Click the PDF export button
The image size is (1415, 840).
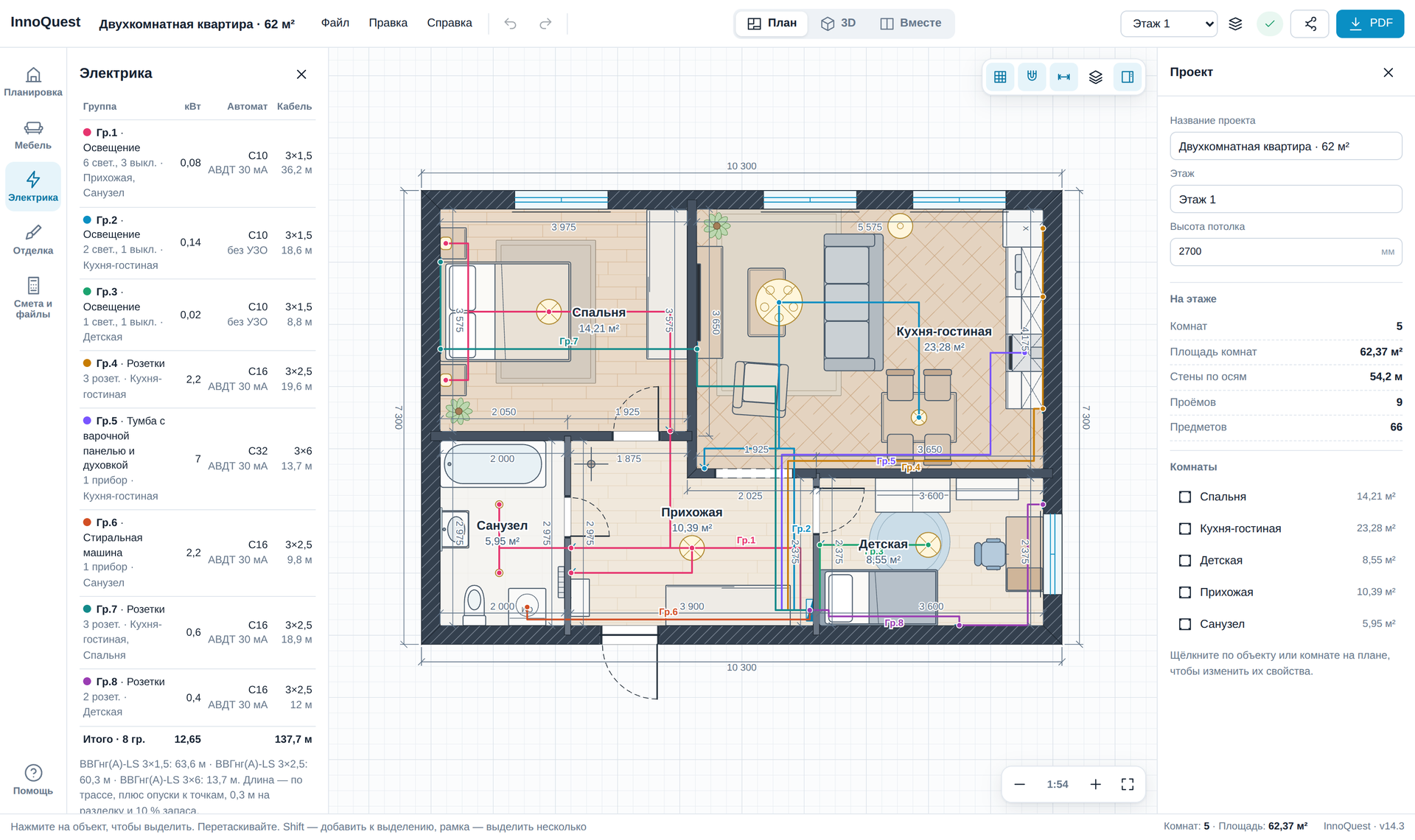point(1370,24)
